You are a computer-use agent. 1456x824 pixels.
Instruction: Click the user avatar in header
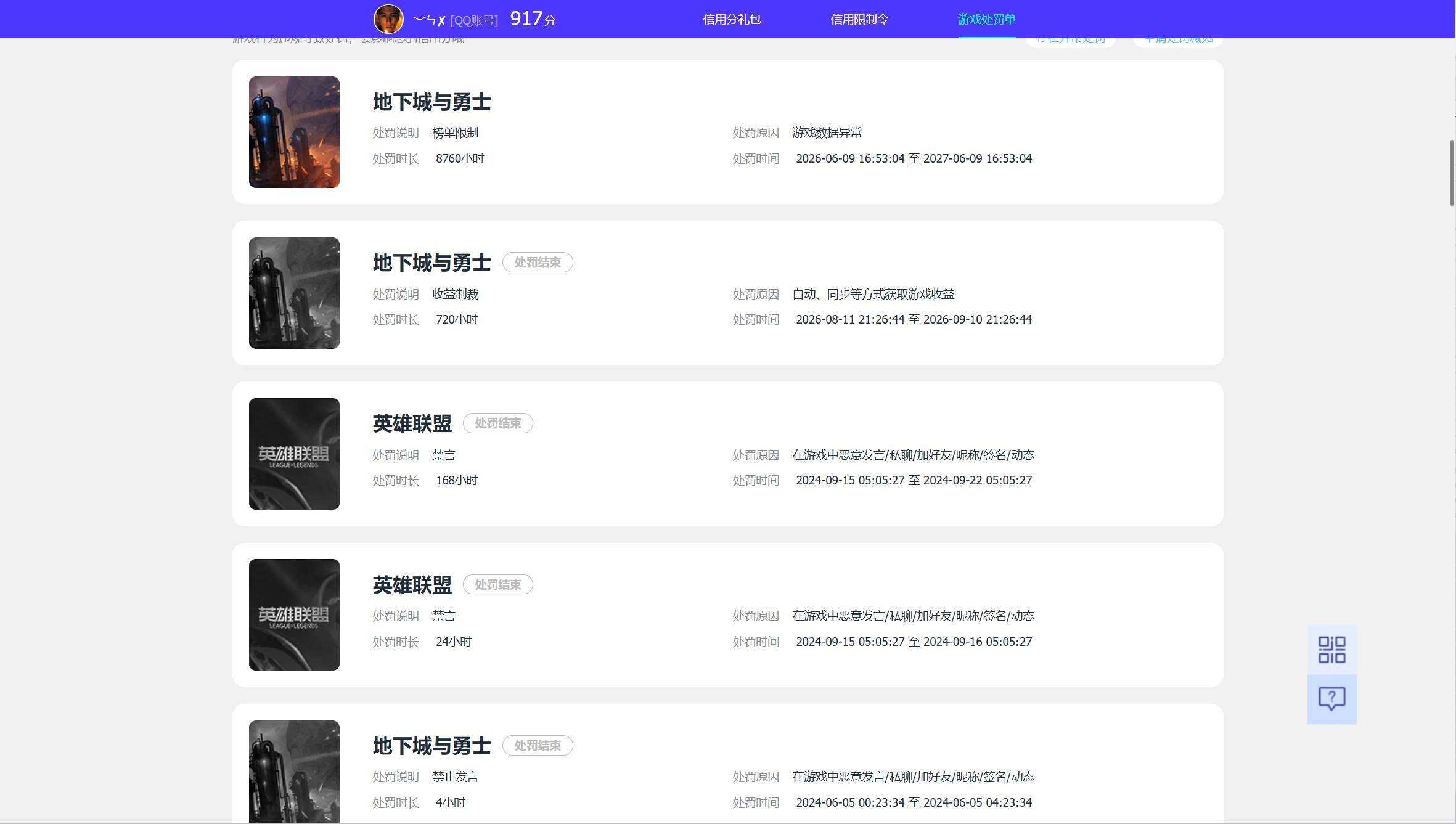(388, 19)
